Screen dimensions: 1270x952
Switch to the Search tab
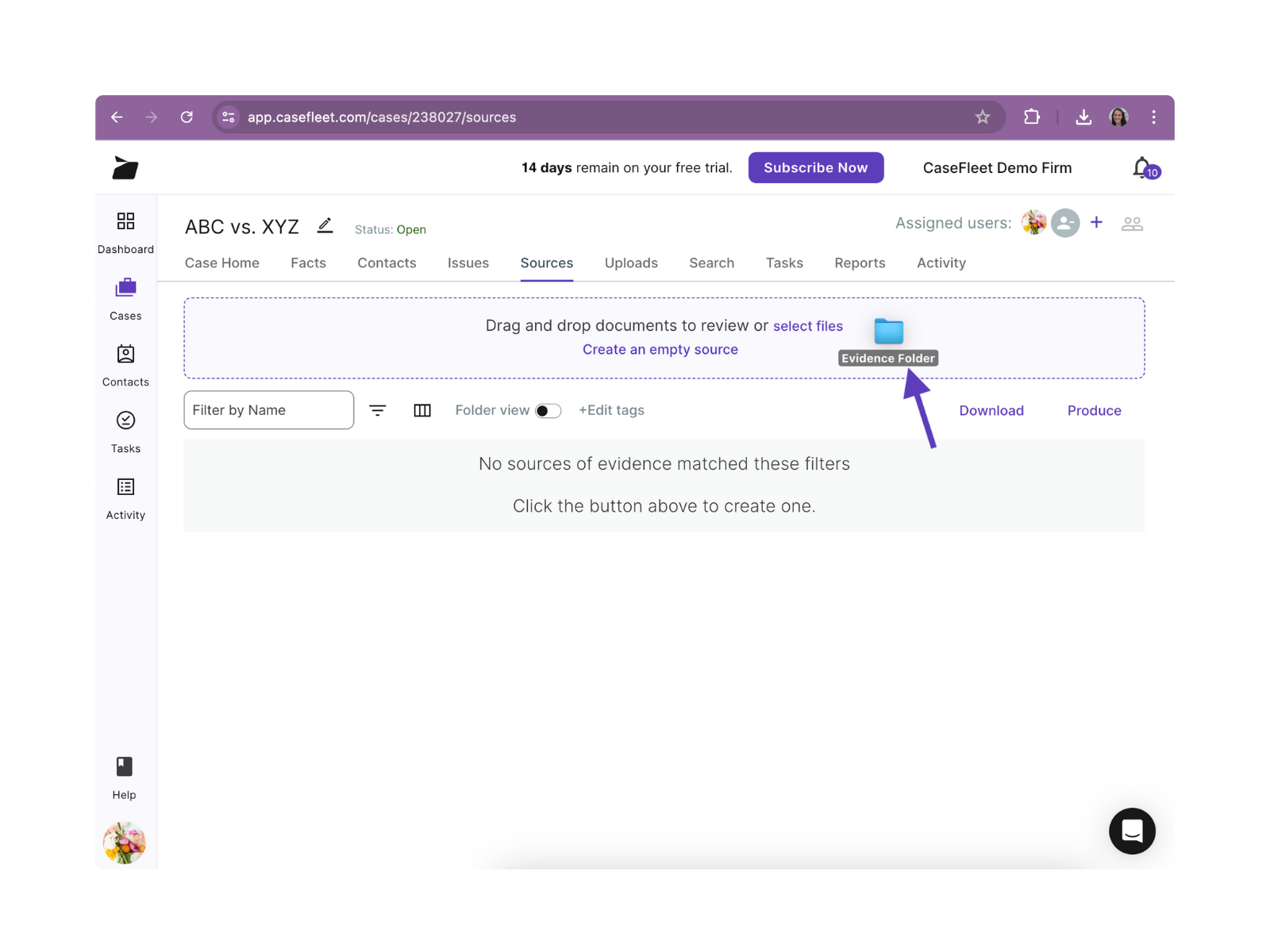[712, 263]
